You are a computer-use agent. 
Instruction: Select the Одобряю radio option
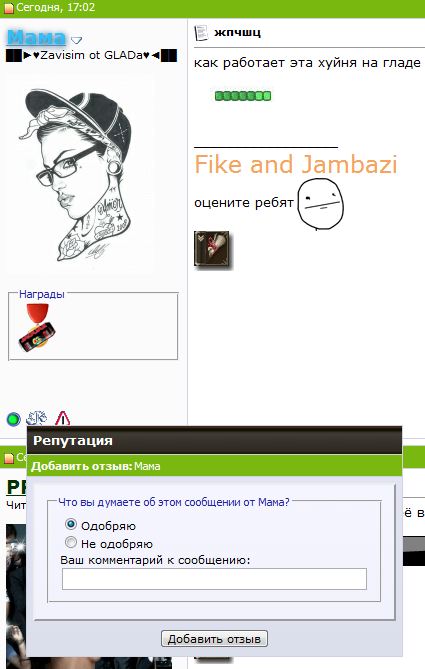(x=71, y=524)
